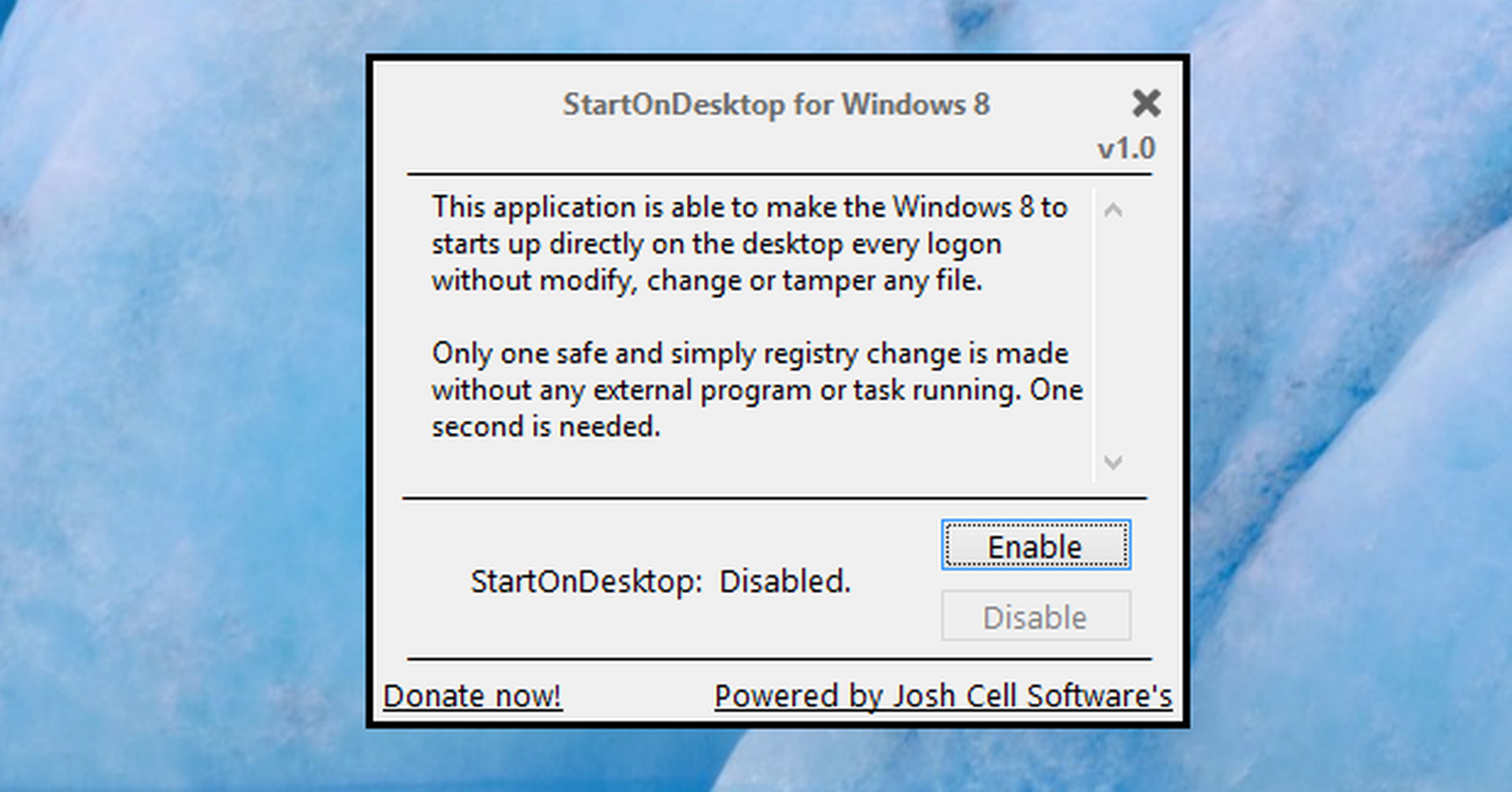This screenshot has height=792, width=1512.
Task: Click the X close icon
Action: [x=1146, y=103]
